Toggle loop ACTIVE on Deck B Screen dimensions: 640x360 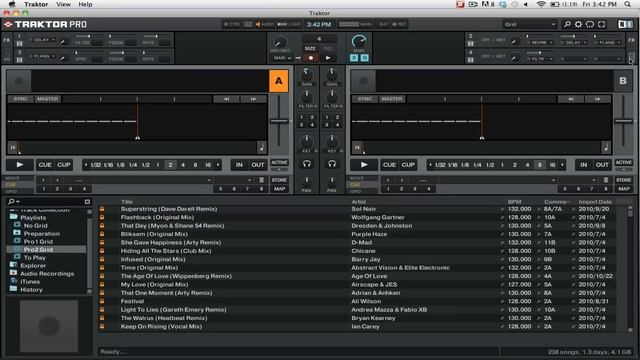[624, 163]
